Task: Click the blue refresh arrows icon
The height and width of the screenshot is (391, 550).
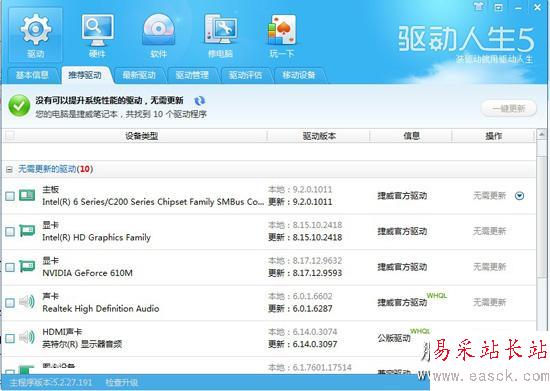Action: click(200, 101)
